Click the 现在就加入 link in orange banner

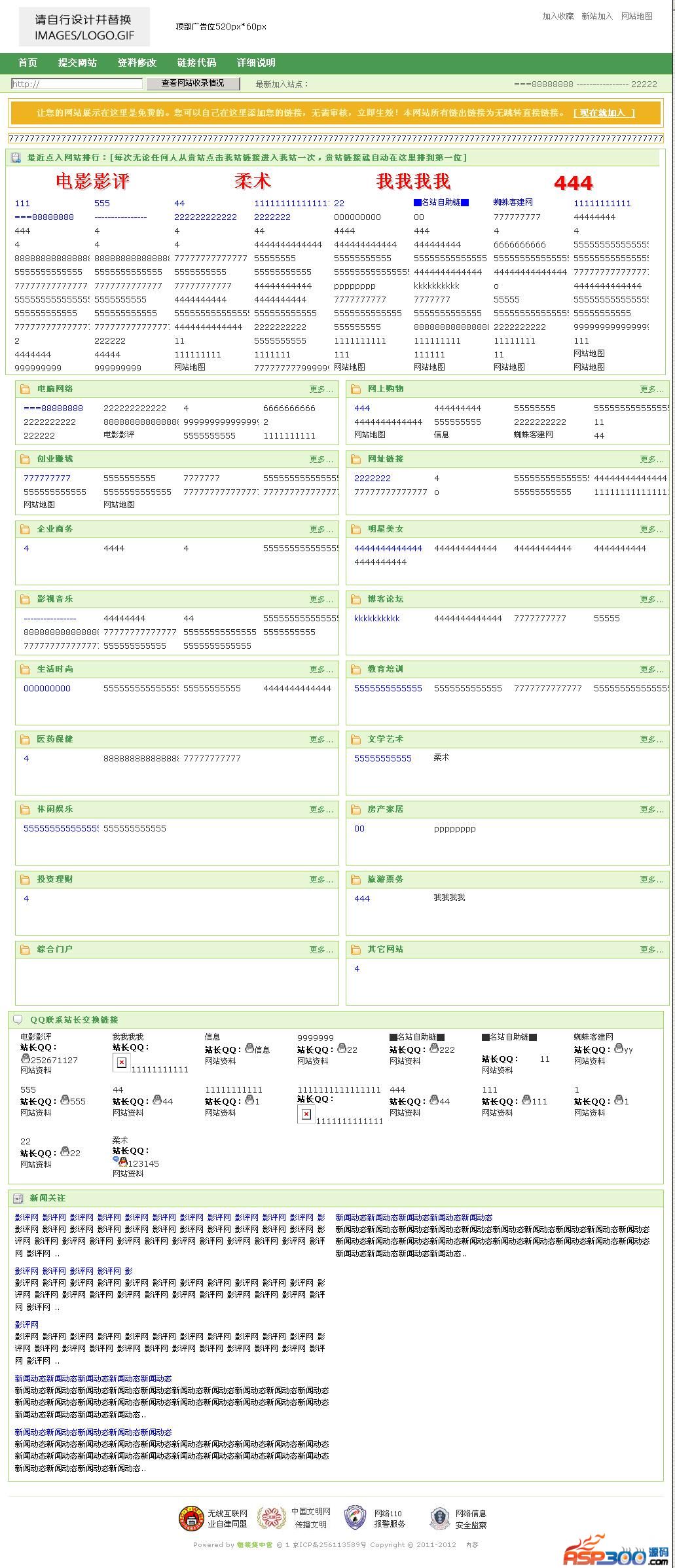pos(604,113)
